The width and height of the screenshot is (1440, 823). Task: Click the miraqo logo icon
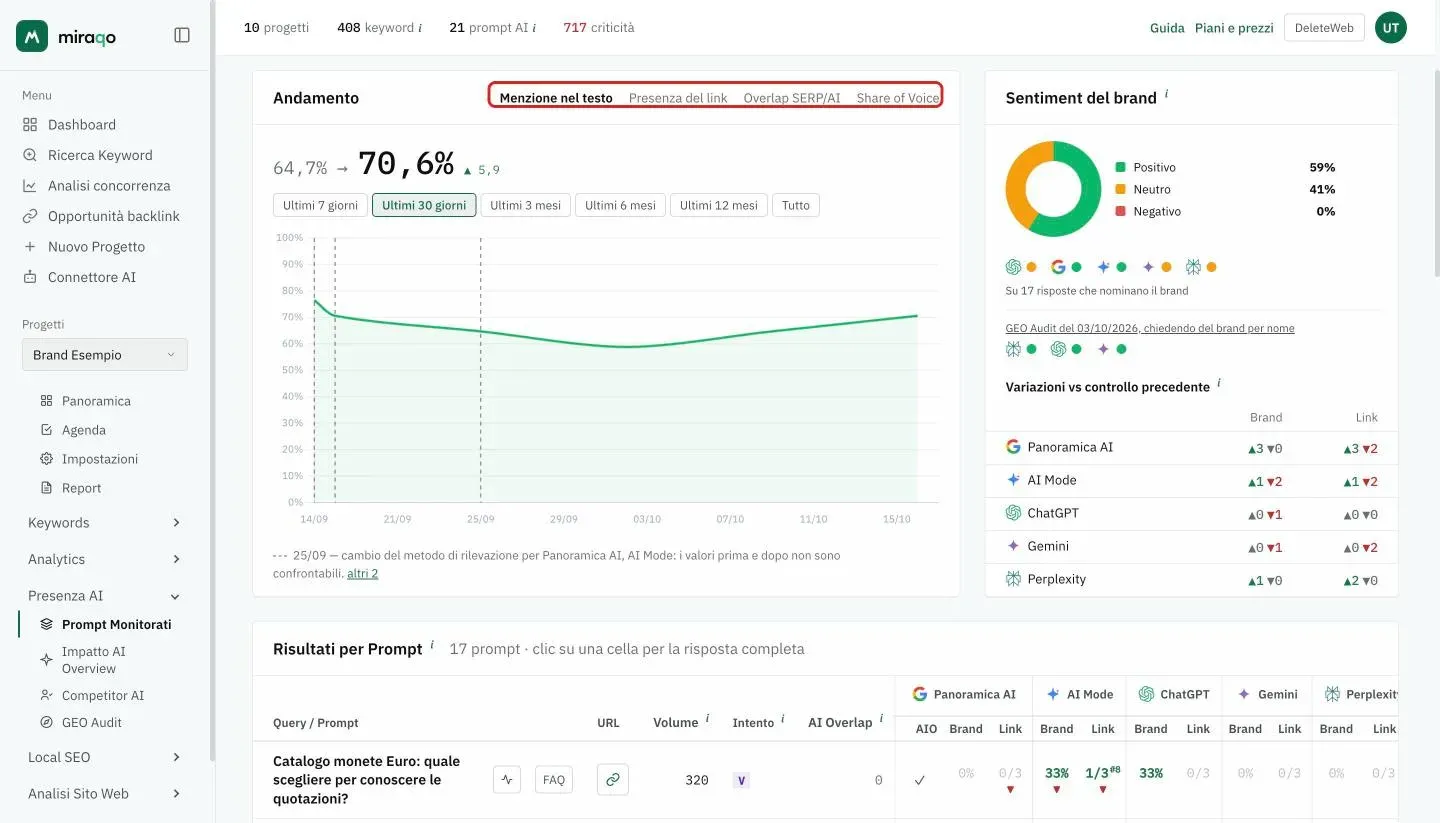(32, 36)
